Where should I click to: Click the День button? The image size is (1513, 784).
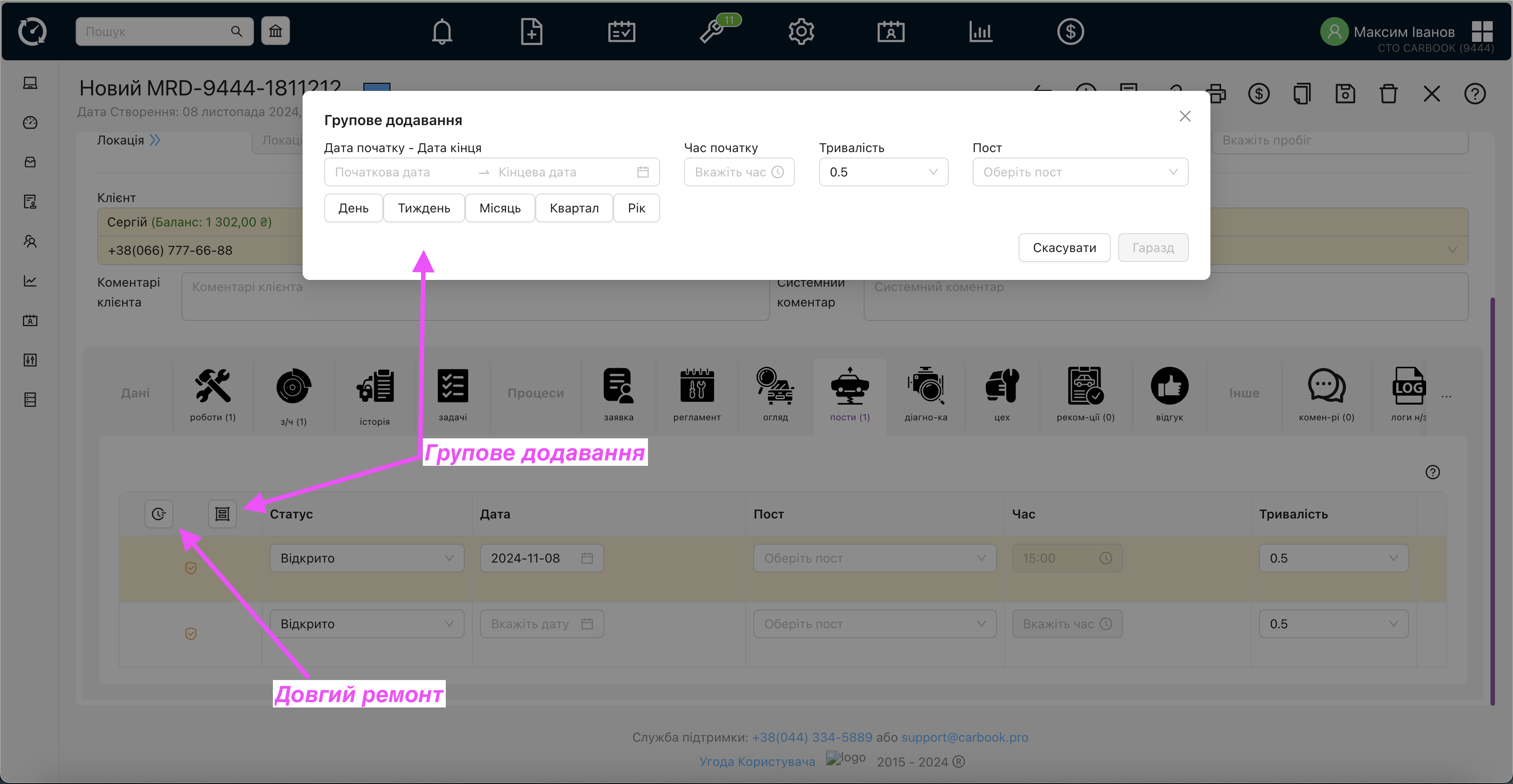(x=353, y=208)
